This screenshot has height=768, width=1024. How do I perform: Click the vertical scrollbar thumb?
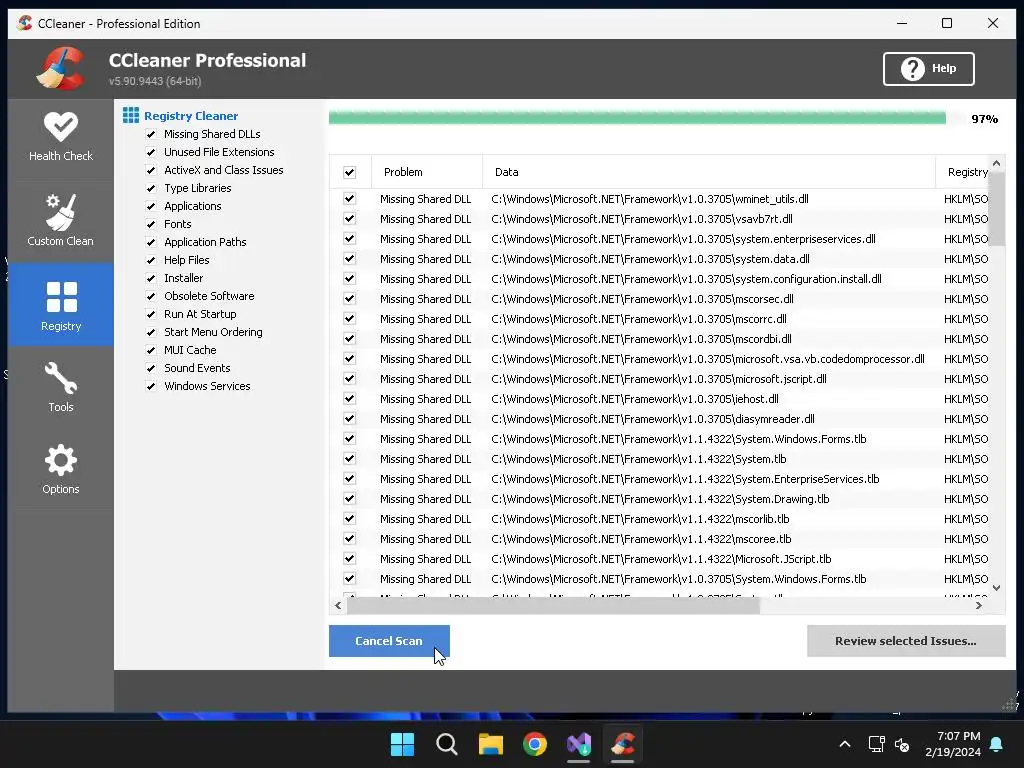pyautogui.click(x=997, y=209)
